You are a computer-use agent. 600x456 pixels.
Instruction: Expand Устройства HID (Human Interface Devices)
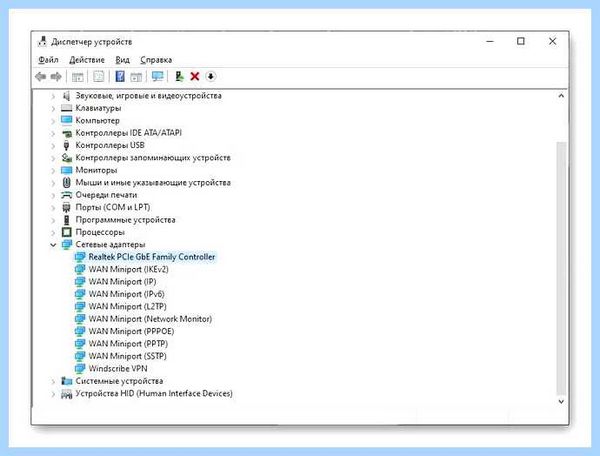click(x=53, y=394)
